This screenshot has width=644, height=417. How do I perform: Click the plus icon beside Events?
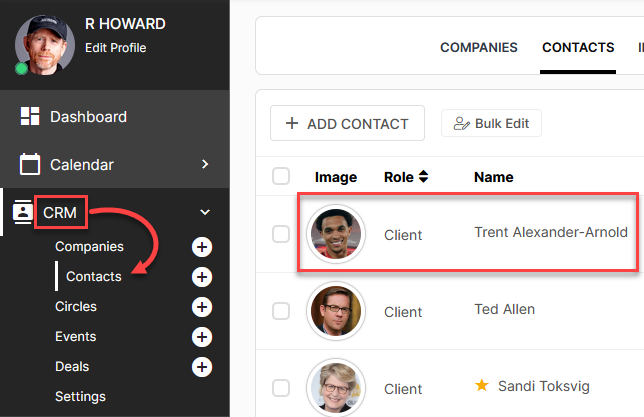coord(202,337)
